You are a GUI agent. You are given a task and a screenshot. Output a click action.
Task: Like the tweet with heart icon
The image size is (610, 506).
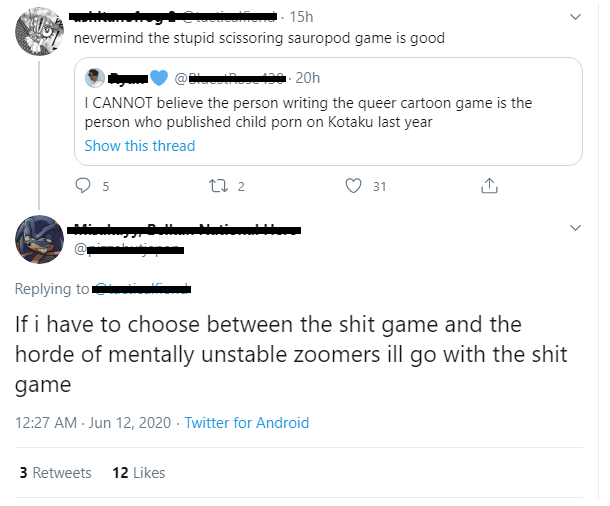tap(352, 185)
